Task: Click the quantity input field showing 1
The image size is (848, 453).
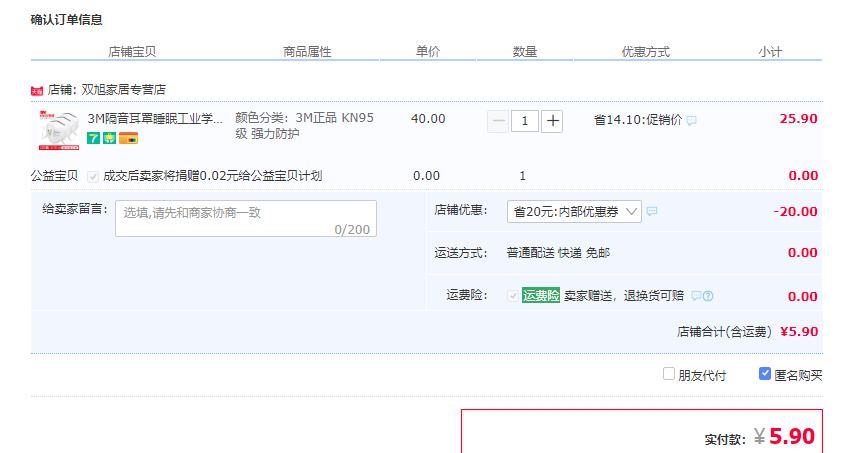Action: 525,121
